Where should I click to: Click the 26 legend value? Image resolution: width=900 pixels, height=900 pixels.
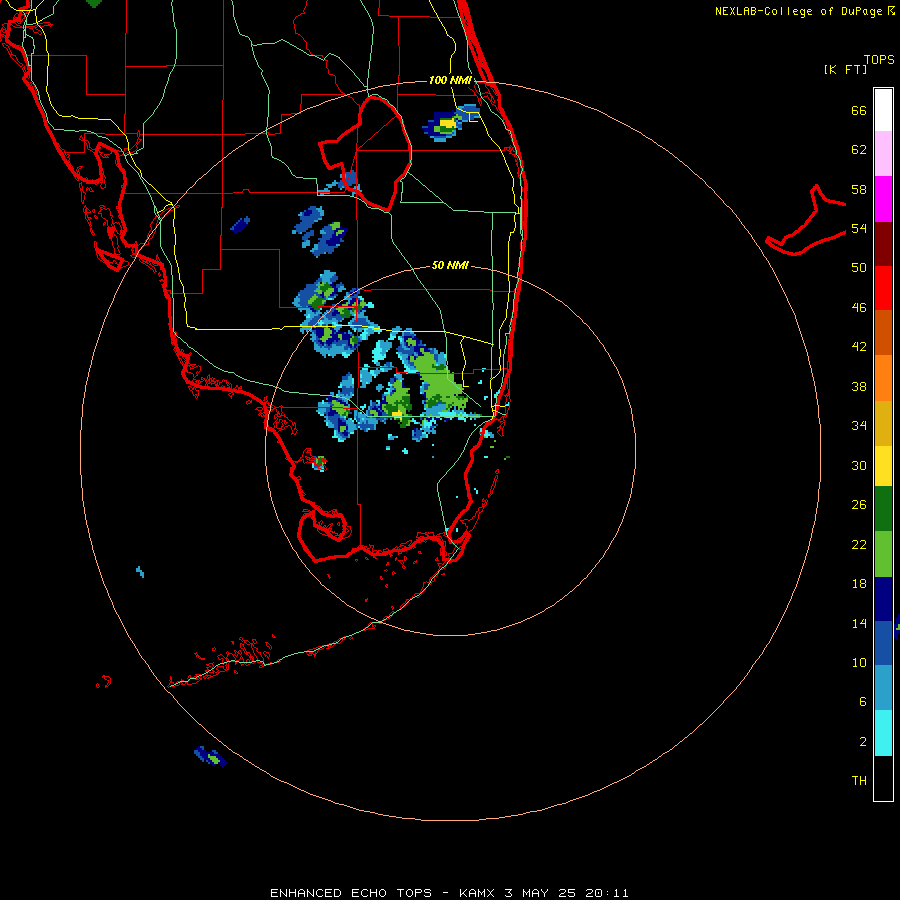pos(859,505)
